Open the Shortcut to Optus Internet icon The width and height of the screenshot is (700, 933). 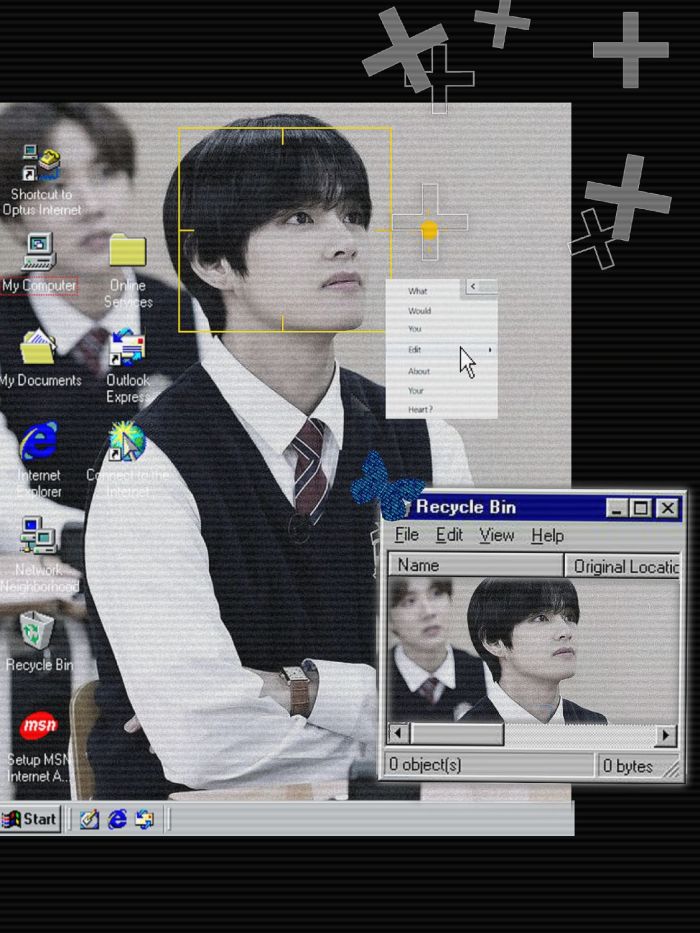pyautogui.click(x=42, y=162)
